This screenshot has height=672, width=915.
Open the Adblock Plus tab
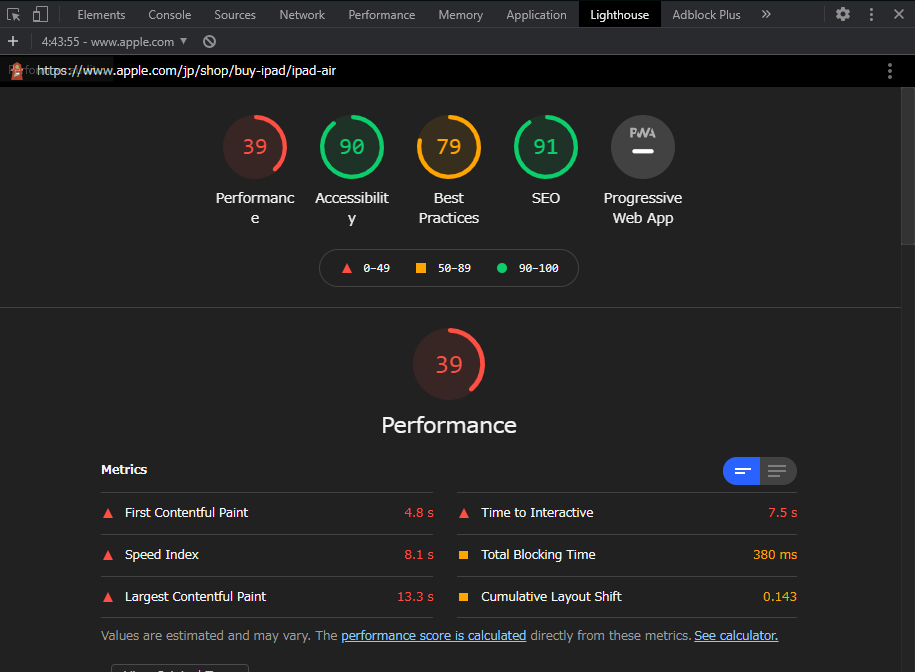tap(706, 15)
